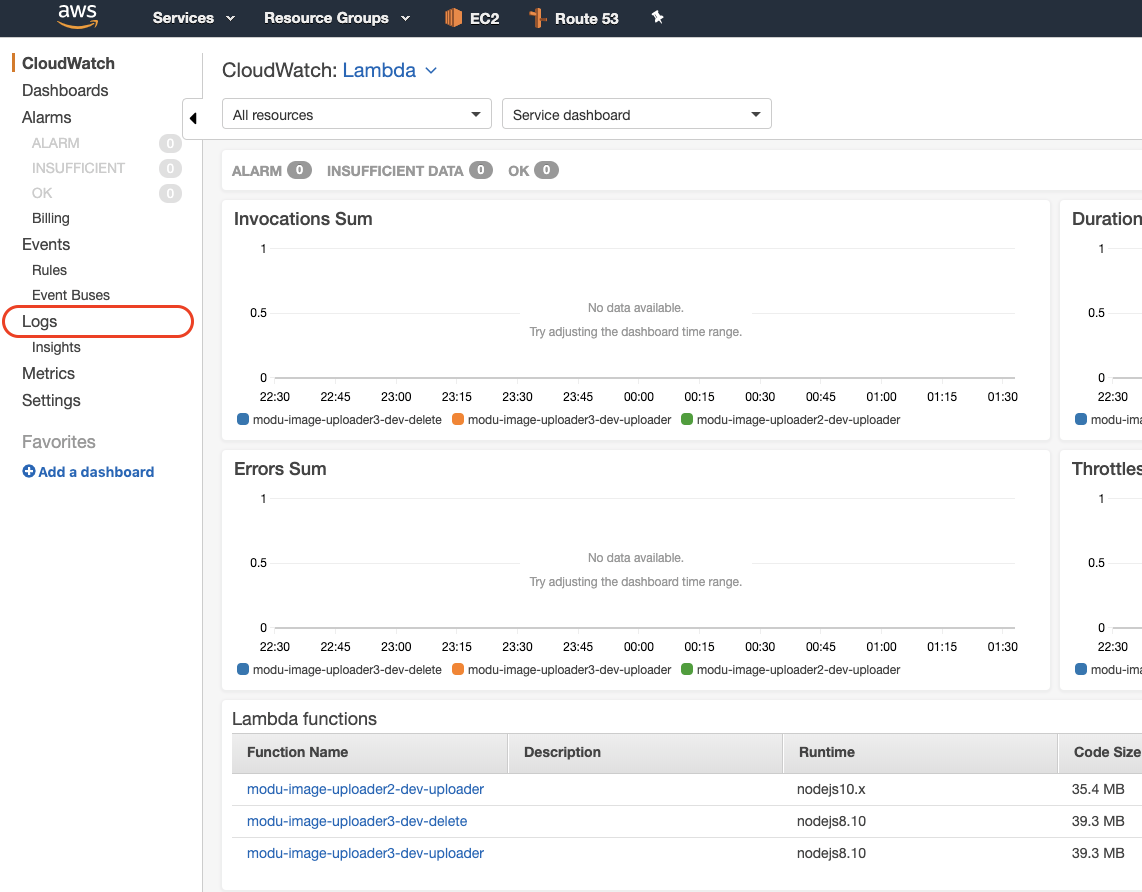Click the Favorites heading in the sidebar

pos(58,442)
